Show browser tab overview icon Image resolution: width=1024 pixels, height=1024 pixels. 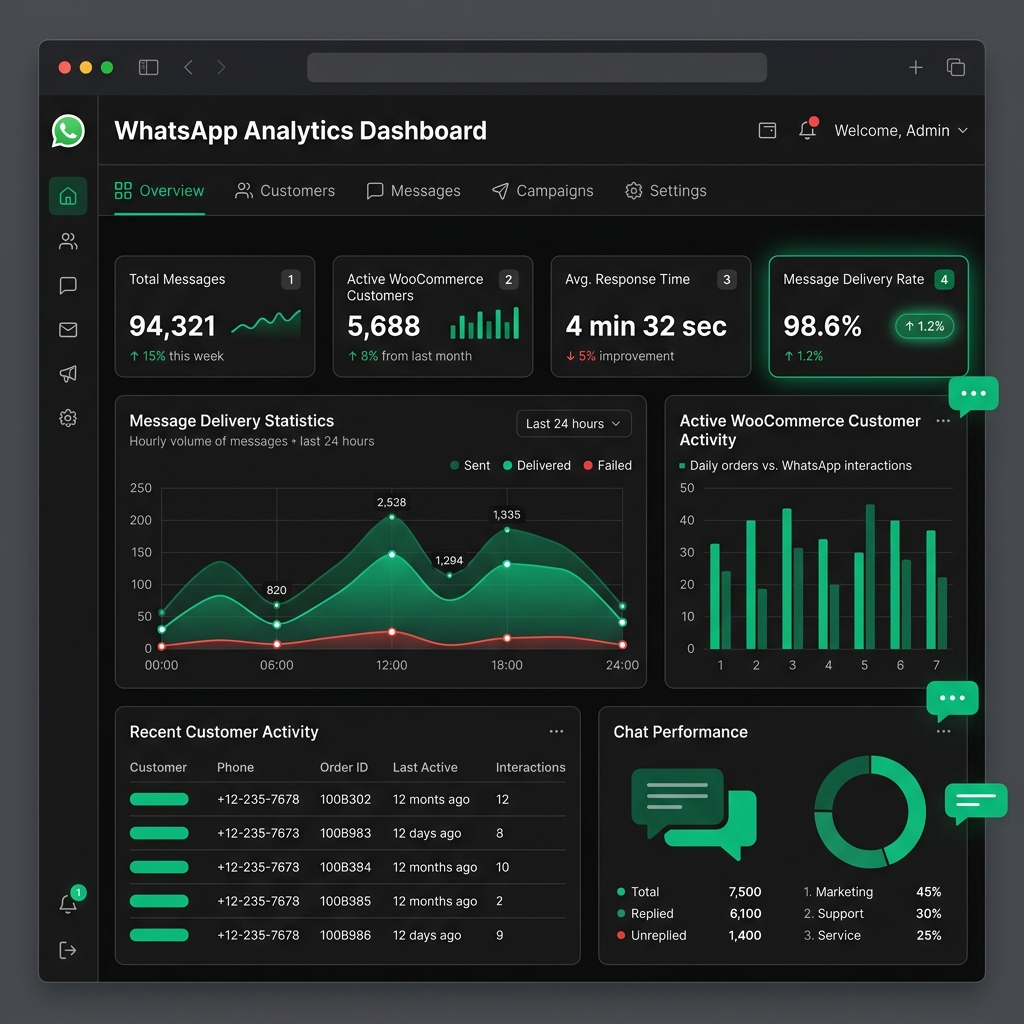[956, 67]
